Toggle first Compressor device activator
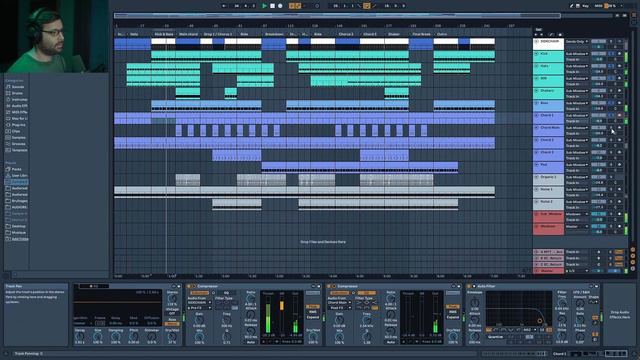640x360 pixels. click(189, 286)
